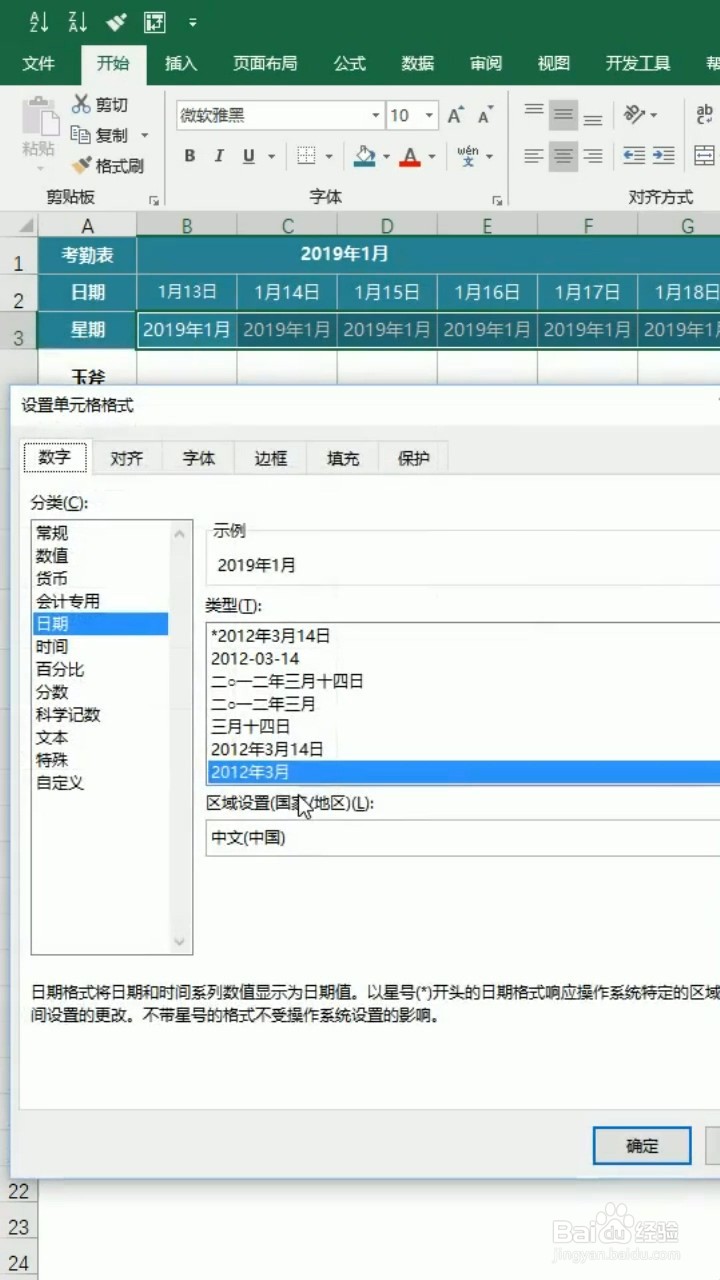720x1280 pixels.
Task: Open the Font (字体) group dialog launcher
Action: [x=497, y=199]
